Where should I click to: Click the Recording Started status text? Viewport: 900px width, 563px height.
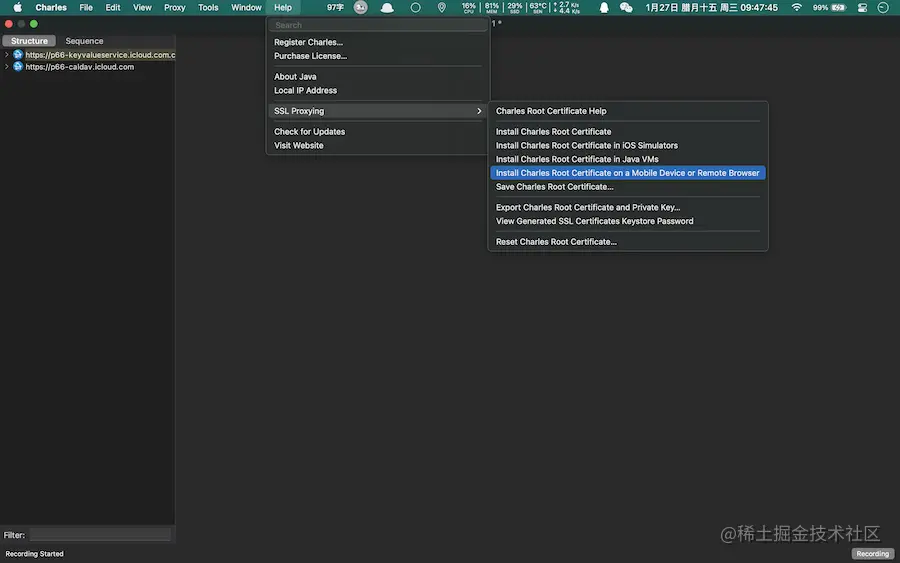(34, 554)
